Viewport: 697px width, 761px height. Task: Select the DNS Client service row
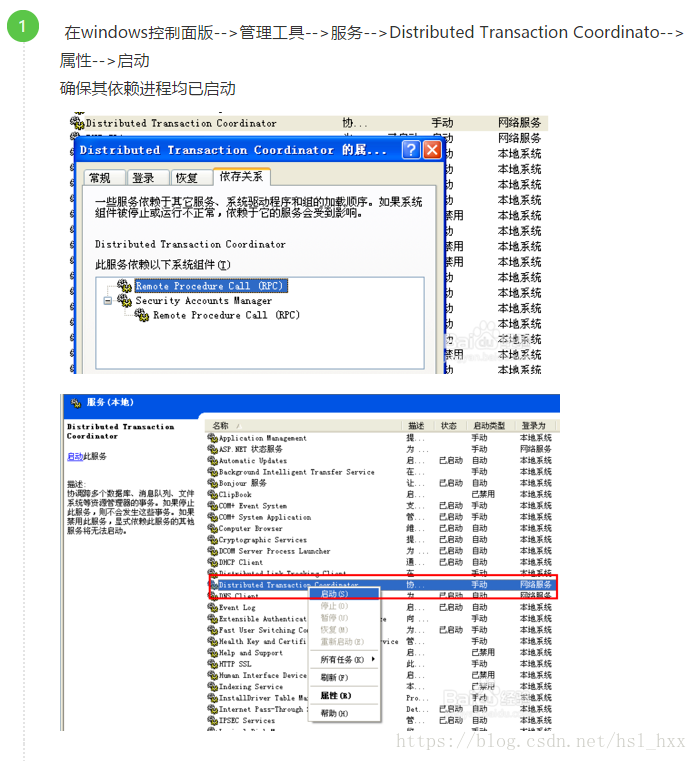(384, 596)
